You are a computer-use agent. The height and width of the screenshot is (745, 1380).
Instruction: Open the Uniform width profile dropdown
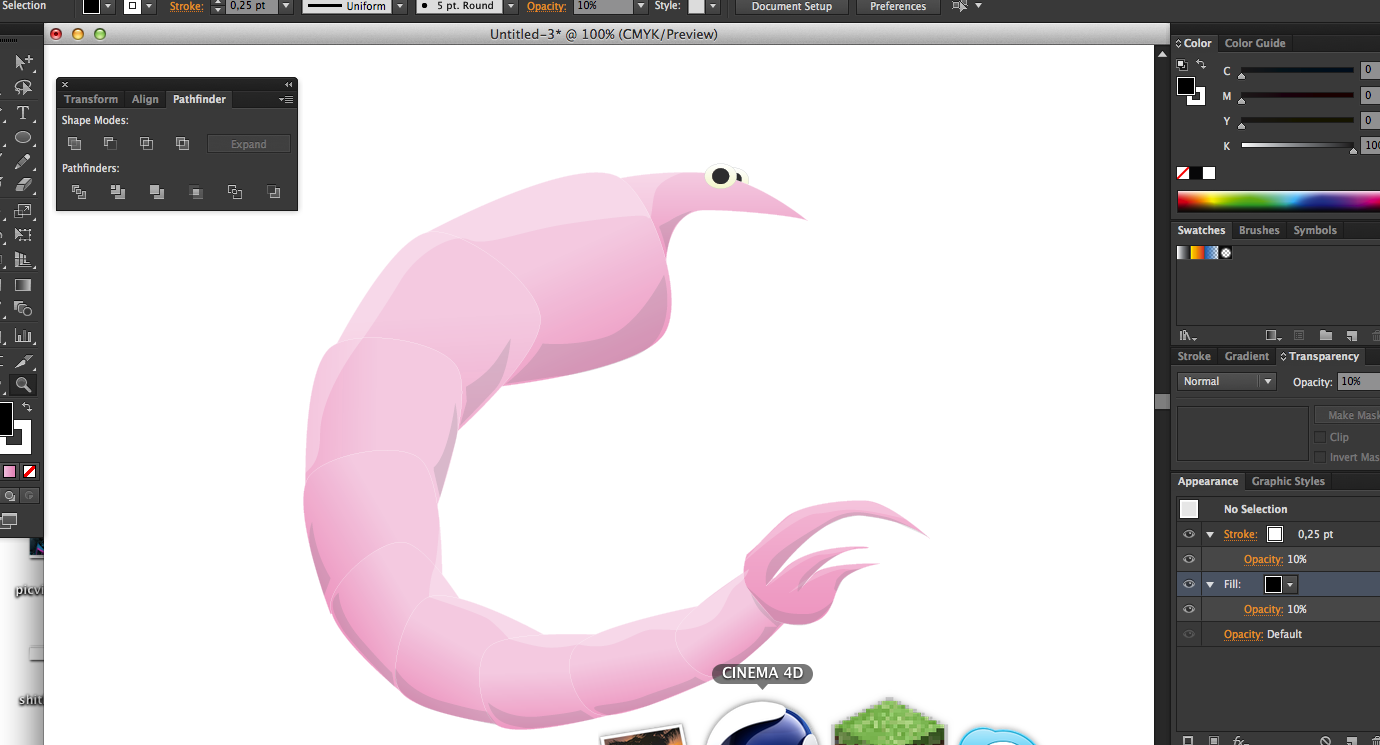[x=400, y=6]
